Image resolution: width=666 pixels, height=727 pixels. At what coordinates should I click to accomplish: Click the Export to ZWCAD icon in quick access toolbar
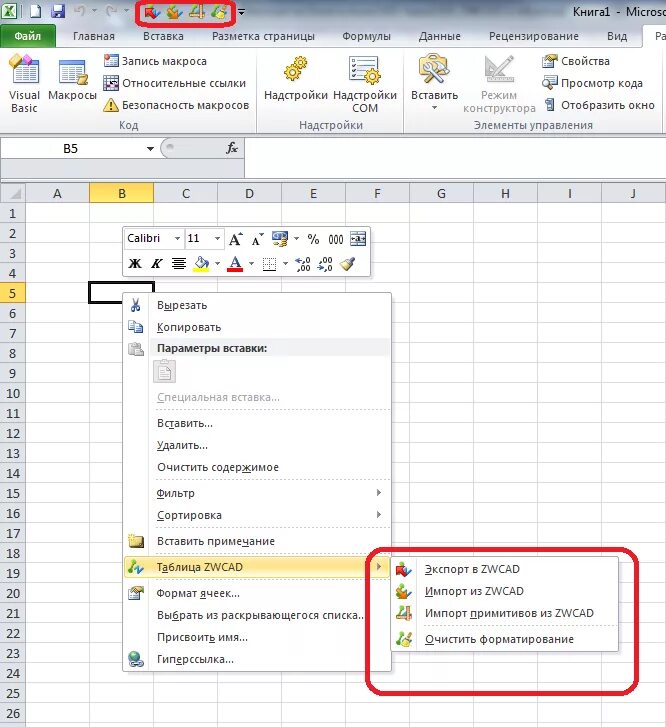point(152,12)
